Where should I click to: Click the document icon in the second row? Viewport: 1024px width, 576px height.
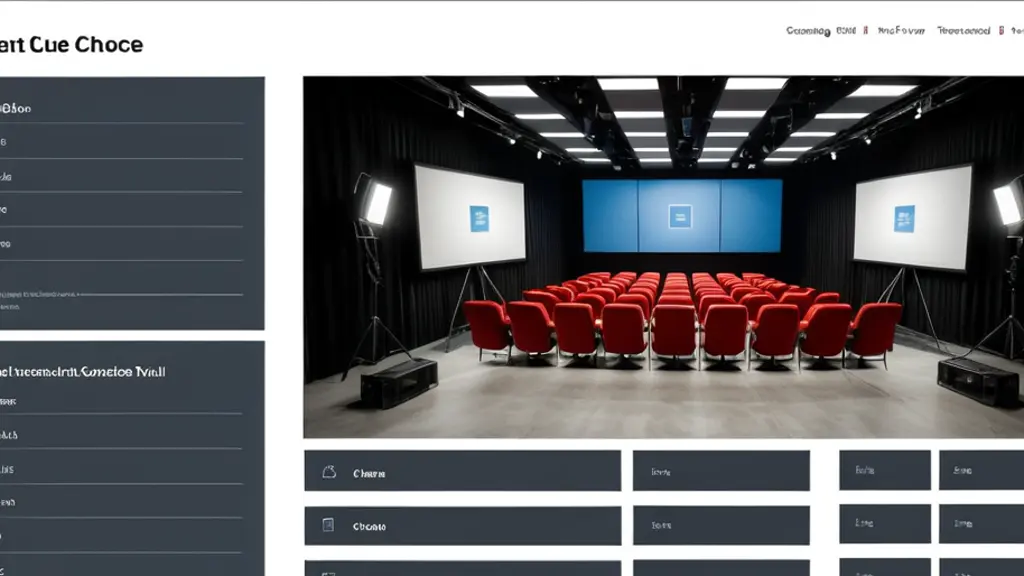tap(328, 525)
